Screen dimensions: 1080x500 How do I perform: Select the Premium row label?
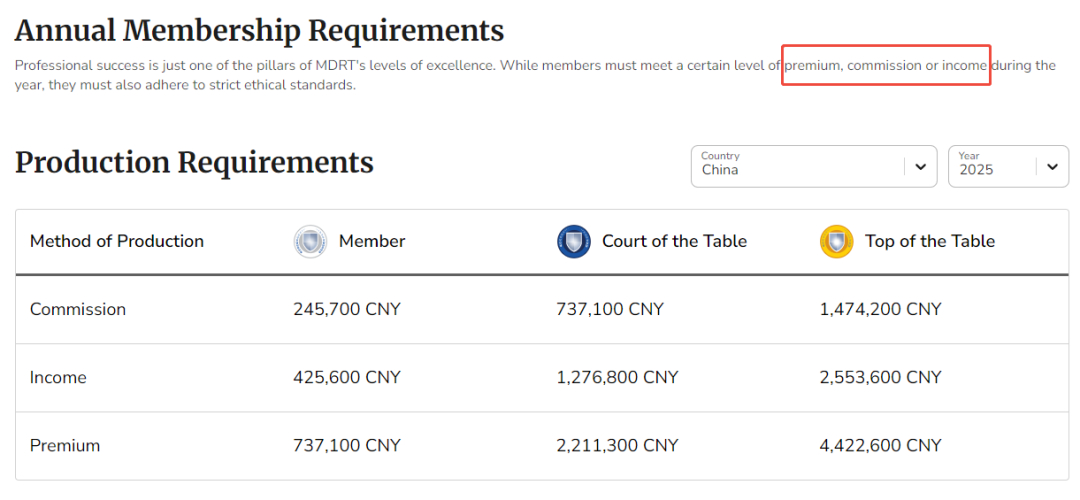[65, 446]
